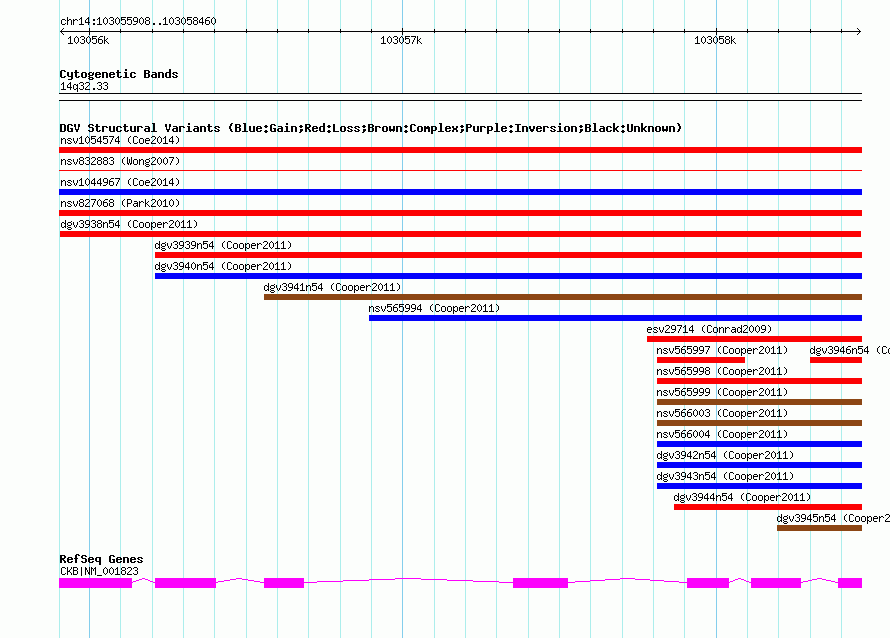Click the 103058k ruler label

coord(715,40)
